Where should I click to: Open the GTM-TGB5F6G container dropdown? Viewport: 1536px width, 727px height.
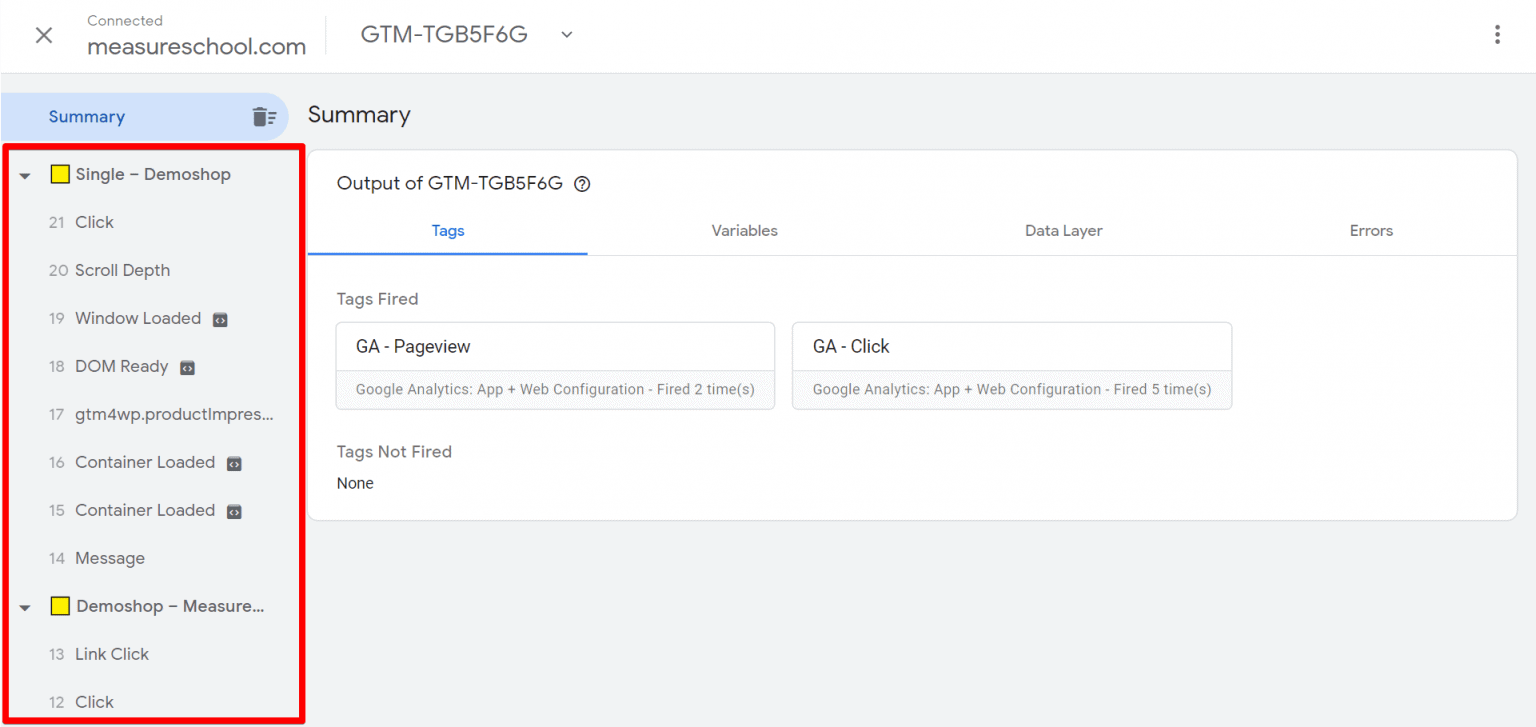pos(566,33)
